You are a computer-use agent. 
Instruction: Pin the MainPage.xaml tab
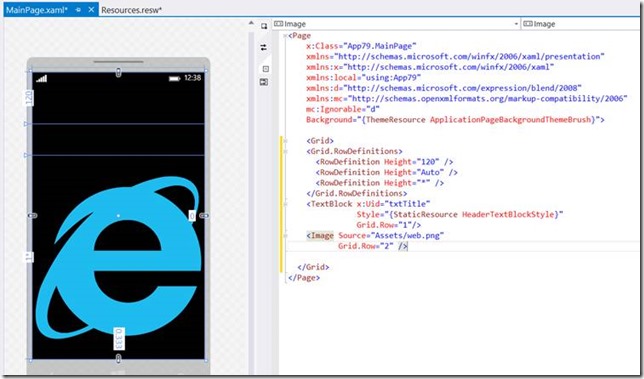pos(78,10)
